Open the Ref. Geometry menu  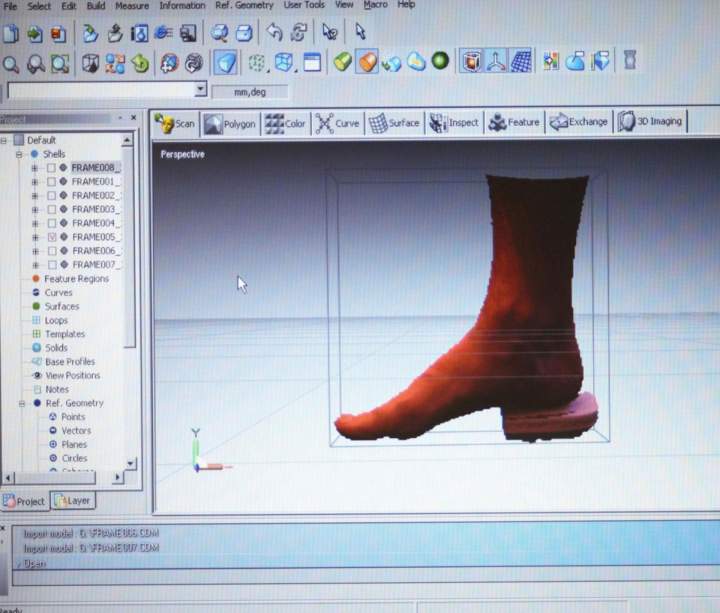coord(244,6)
